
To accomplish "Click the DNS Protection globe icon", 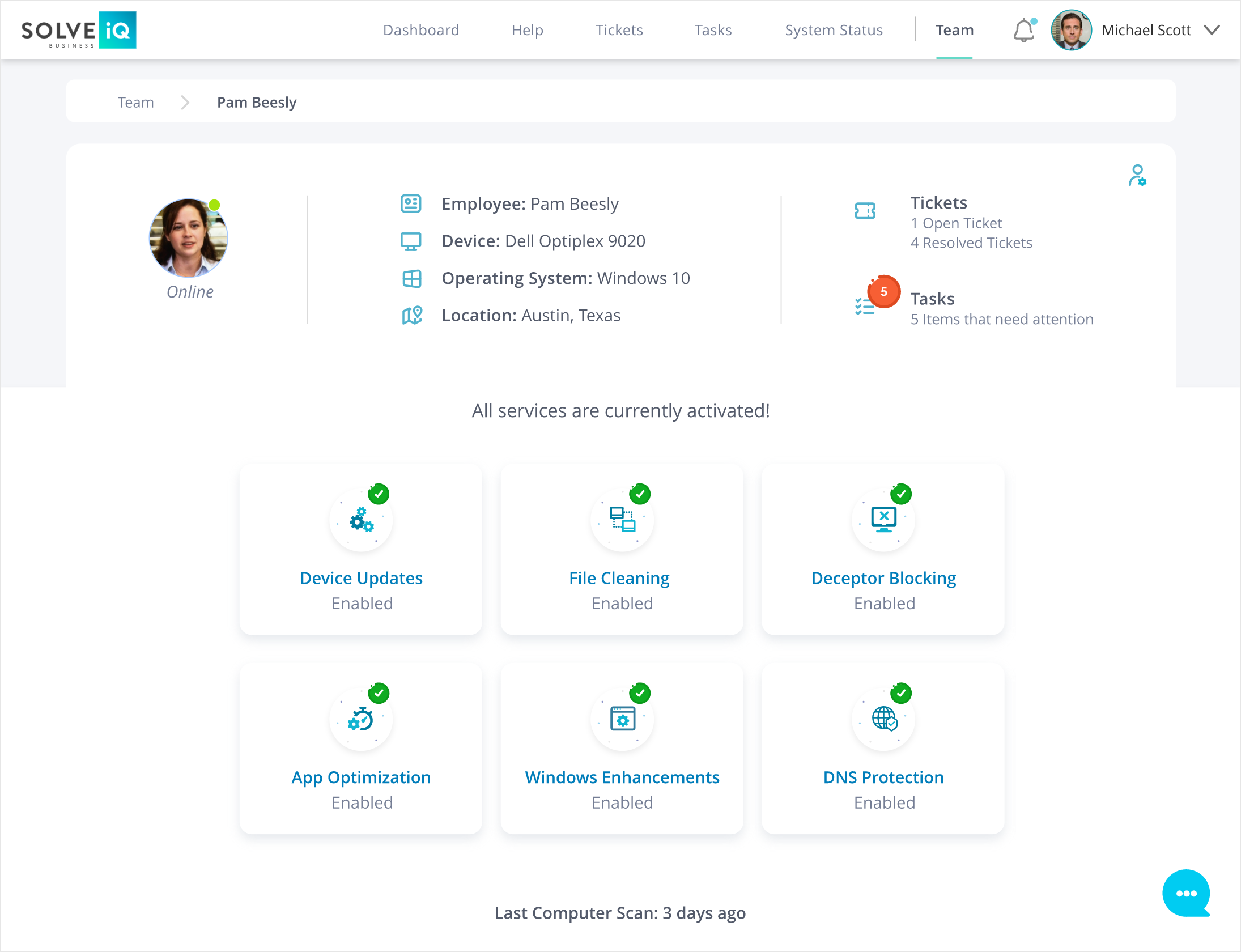I will [883, 719].
